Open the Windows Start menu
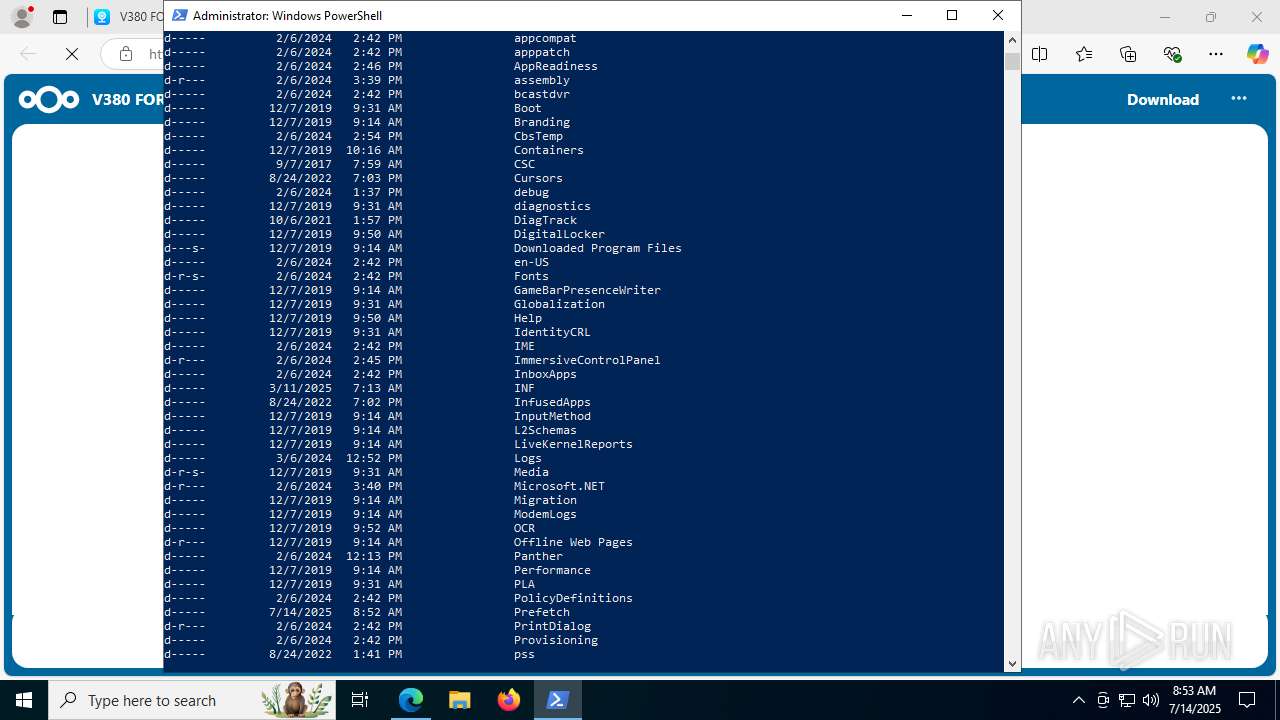 [24, 700]
